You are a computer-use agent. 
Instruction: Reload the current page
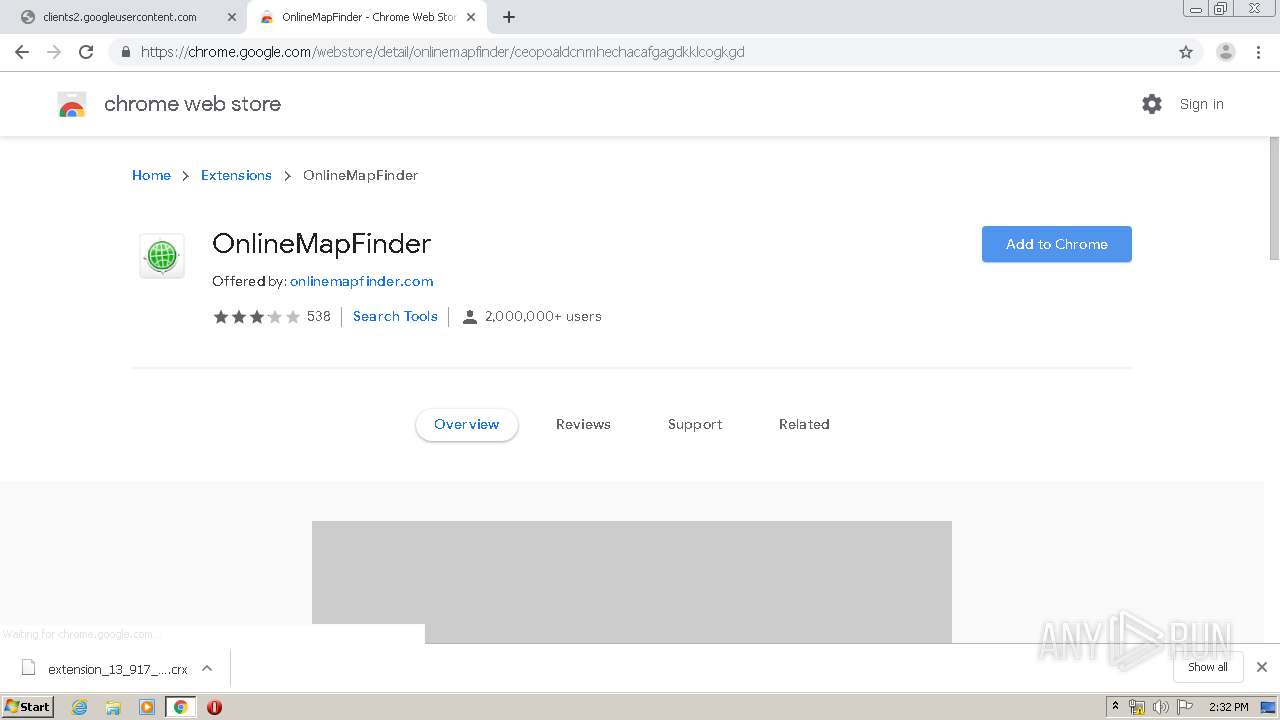pos(86,52)
